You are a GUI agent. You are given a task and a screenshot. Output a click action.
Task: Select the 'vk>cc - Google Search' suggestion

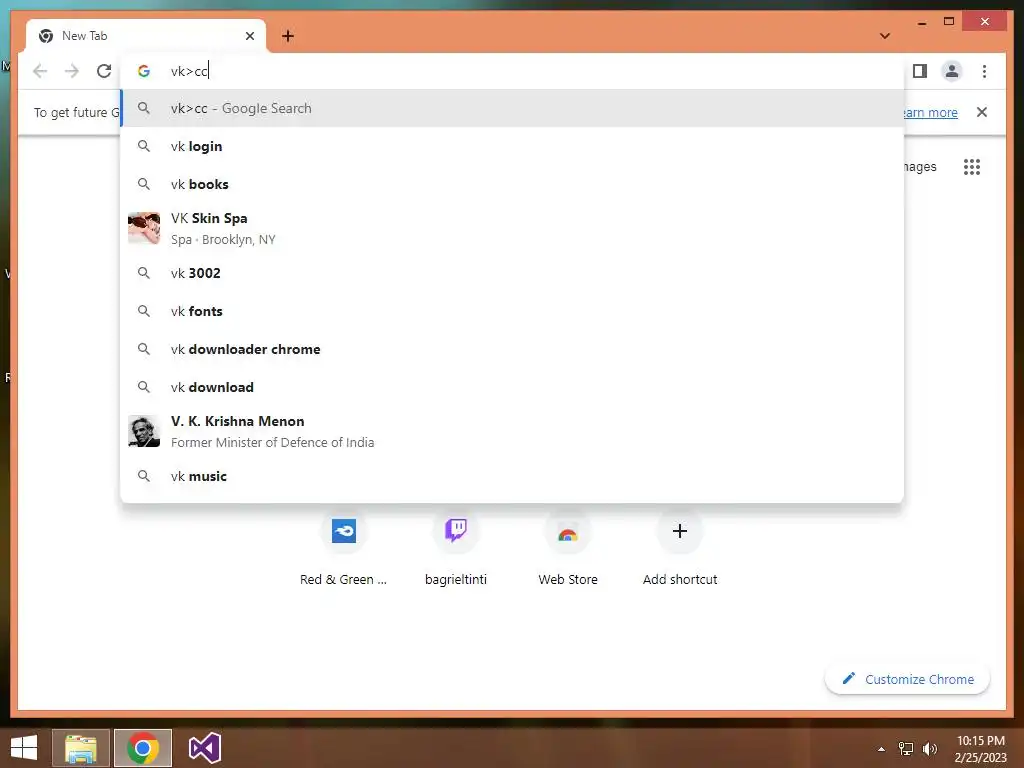pos(513,108)
